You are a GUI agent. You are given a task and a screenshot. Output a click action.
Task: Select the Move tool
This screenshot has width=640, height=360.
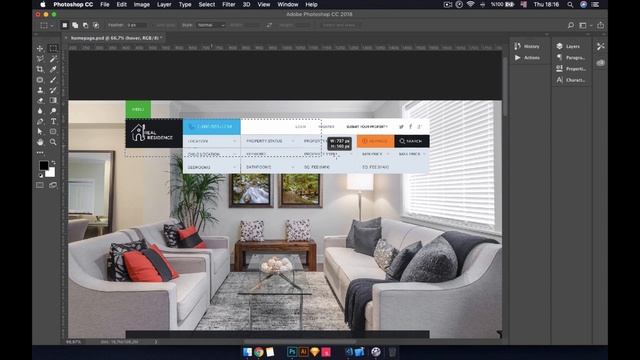click(x=40, y=48)
